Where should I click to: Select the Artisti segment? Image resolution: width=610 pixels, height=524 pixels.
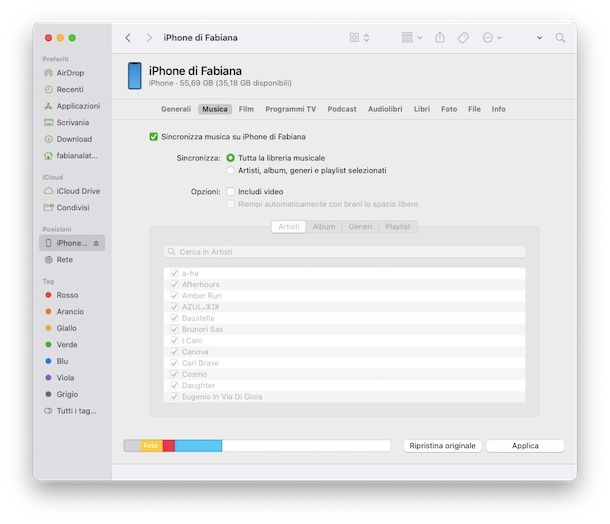coord(289,226)
